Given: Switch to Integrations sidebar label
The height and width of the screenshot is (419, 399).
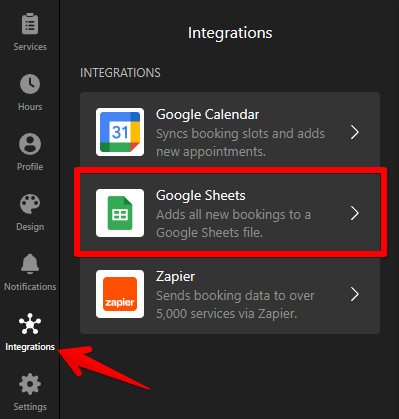Looking at the screenshot, I should click(30, 347).
